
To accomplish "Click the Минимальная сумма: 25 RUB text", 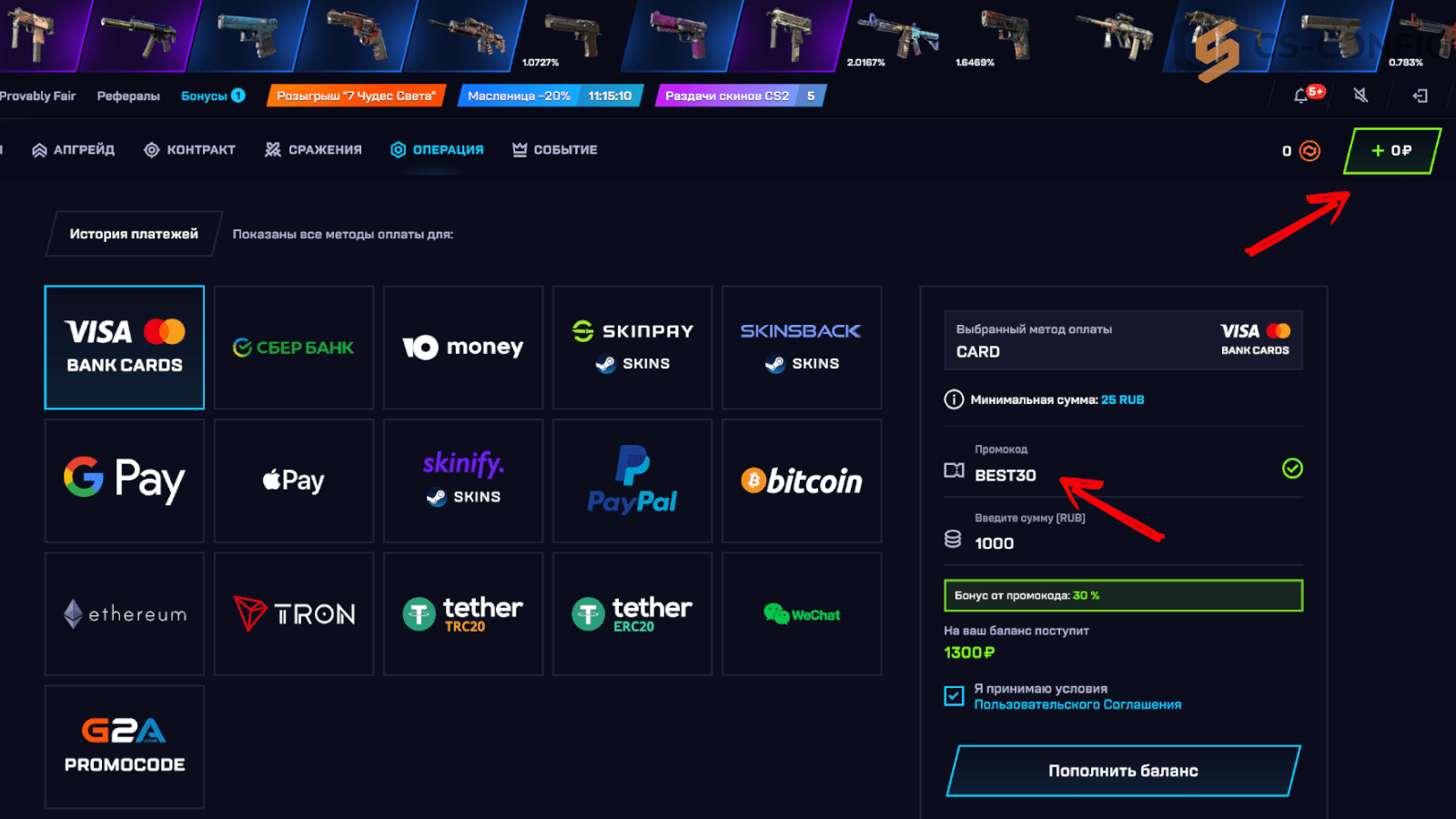I will coord(1057,399).
